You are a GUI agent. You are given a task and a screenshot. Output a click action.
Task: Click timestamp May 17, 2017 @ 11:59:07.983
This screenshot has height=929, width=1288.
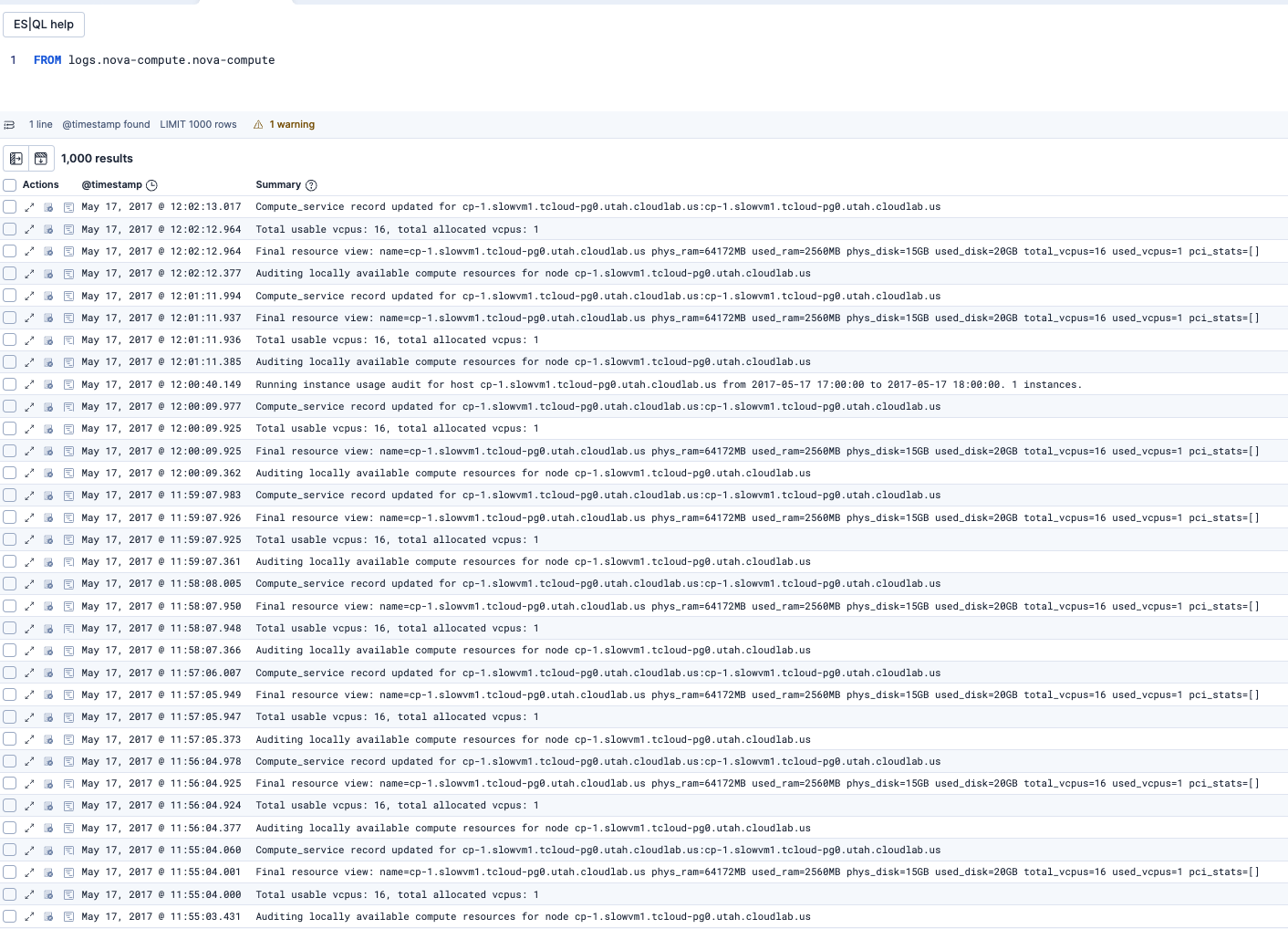point(161,495)
